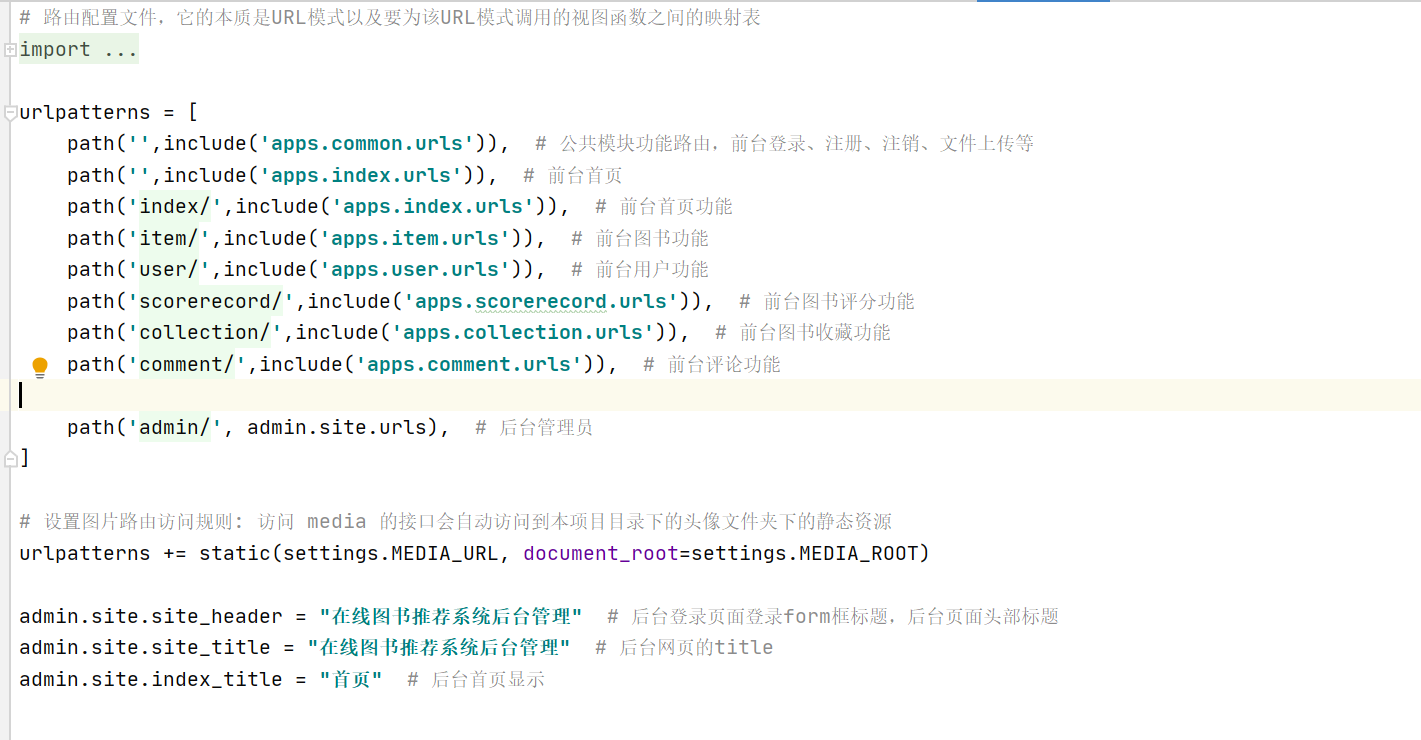Click settings.MEDIA_ROOT value
The height and width of the screenshot is (740, 1421).
[x=805, y=553]
